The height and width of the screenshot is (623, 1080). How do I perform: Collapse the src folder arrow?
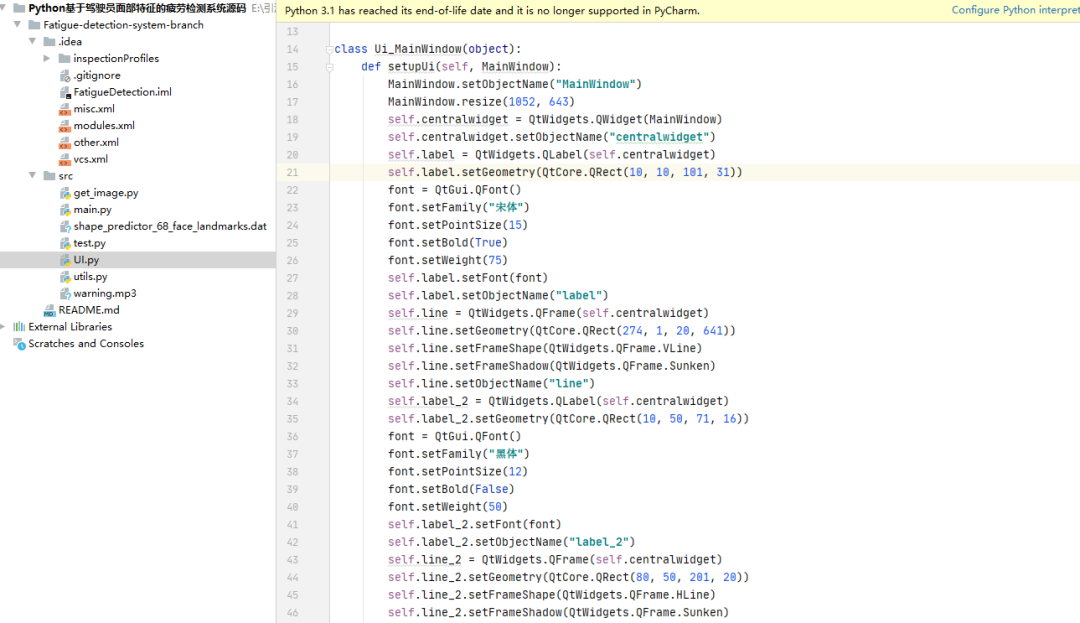(x=34, y=176)
